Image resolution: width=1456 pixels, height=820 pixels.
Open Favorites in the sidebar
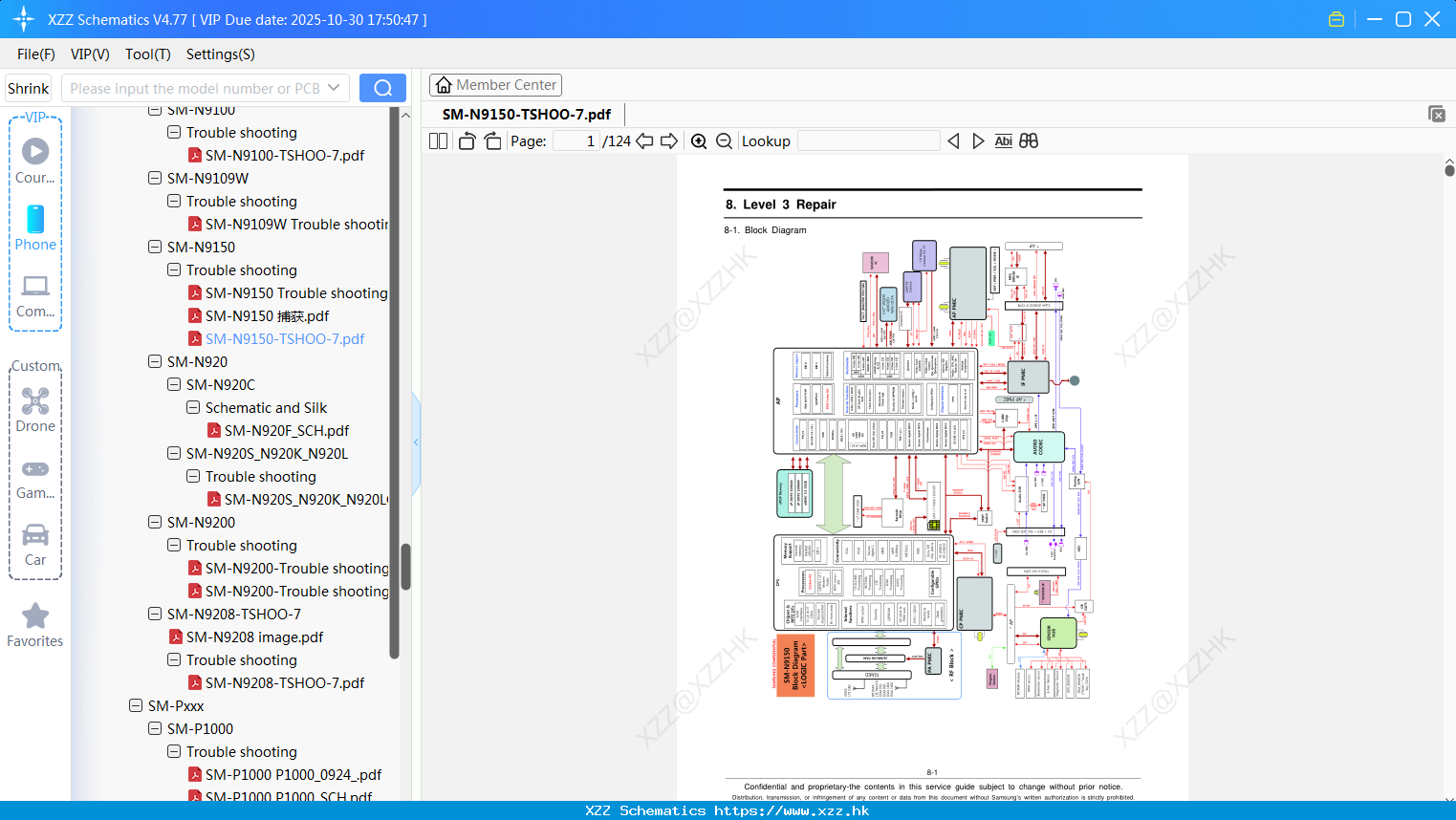pos(35,626)
